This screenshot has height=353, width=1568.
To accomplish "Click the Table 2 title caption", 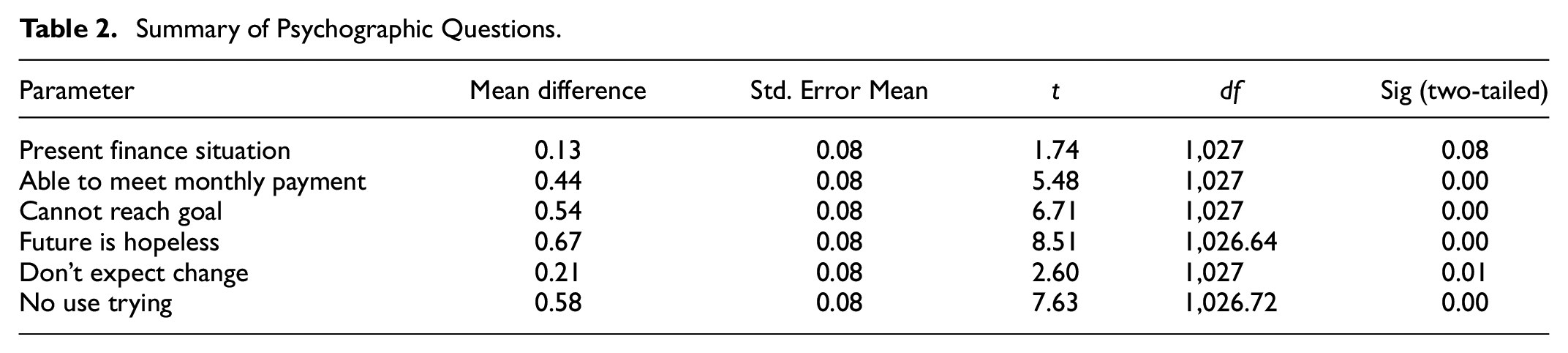I will pyautogui.click(x=290, y=30).
